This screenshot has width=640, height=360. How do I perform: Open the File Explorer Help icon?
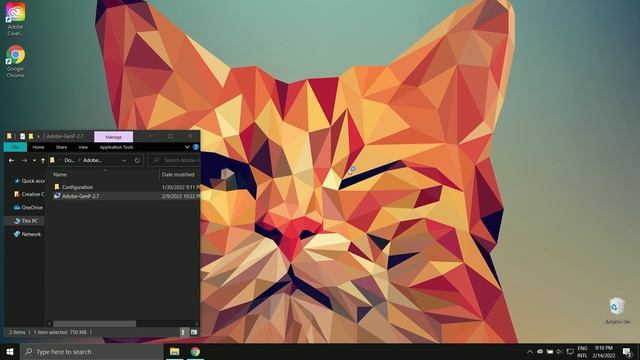[x=196, y=147]
